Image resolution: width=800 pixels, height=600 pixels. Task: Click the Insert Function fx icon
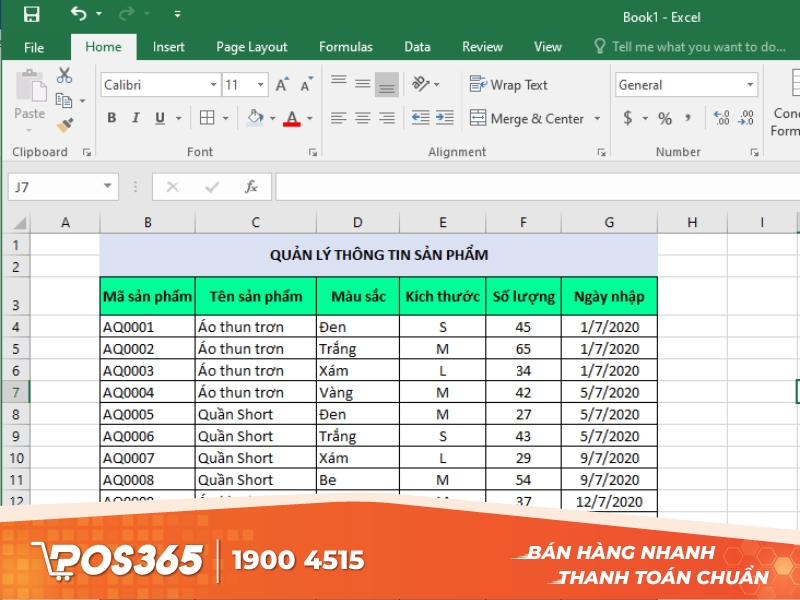click(251, 187)
